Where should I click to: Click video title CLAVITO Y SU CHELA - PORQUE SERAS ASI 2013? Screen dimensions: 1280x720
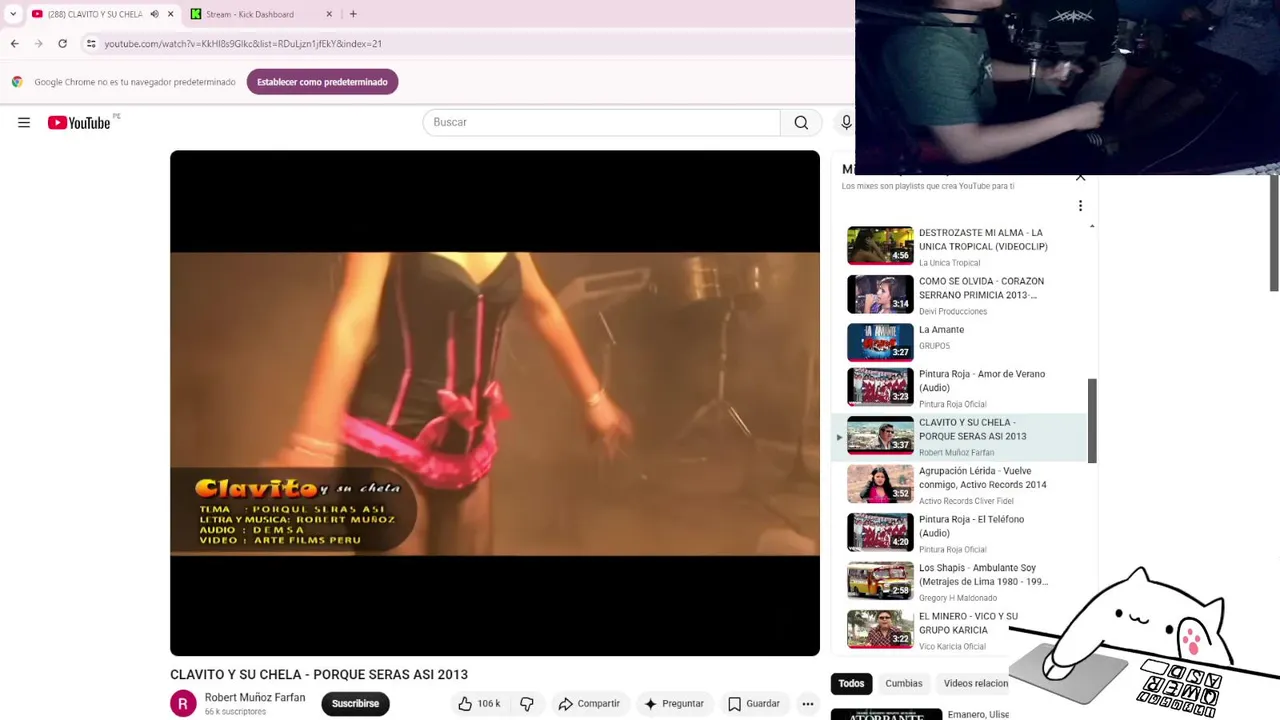[319, 675]
